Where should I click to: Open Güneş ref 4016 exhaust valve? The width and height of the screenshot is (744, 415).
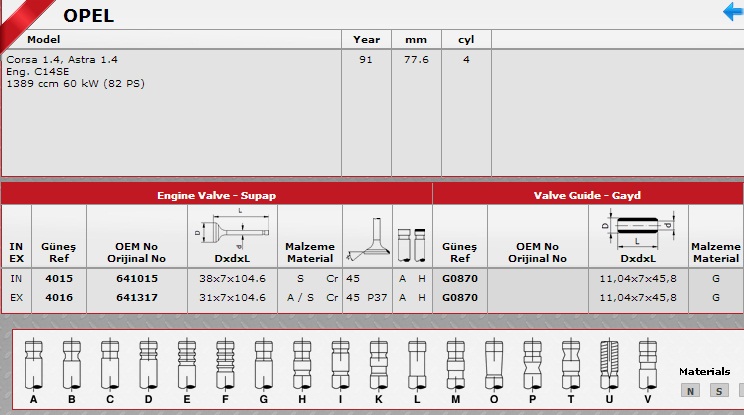(x=59, y=297)
